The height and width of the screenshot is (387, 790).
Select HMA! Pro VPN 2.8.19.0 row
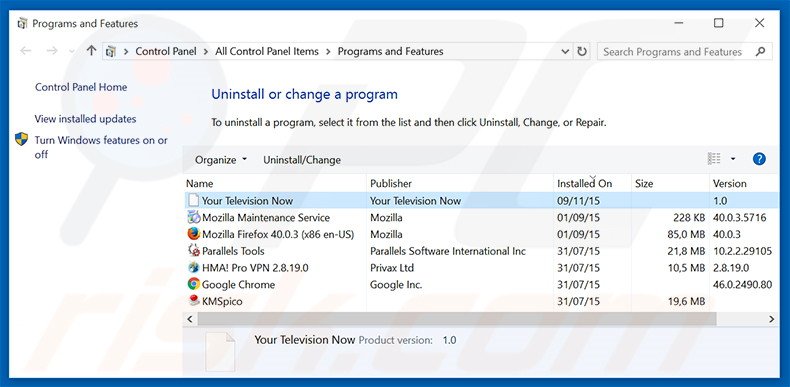point(481,268)
